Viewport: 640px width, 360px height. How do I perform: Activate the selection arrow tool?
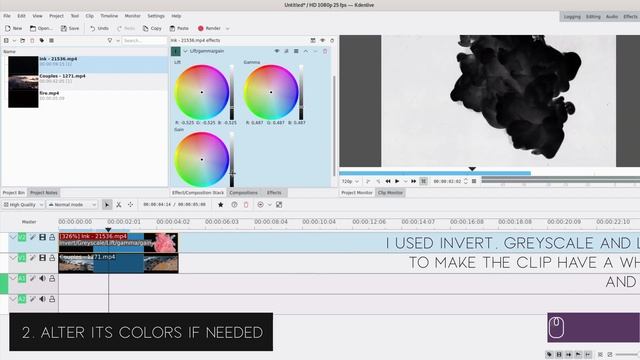[x=107, y=204]
